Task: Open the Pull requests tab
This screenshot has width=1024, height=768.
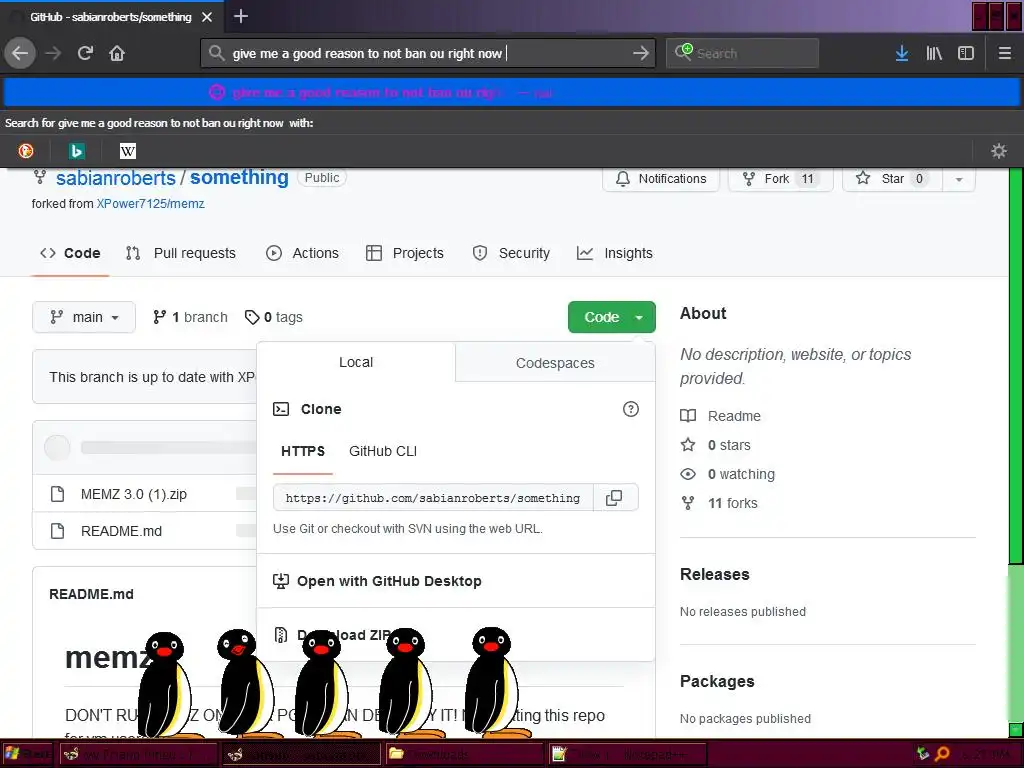Action: coord(181,253)
